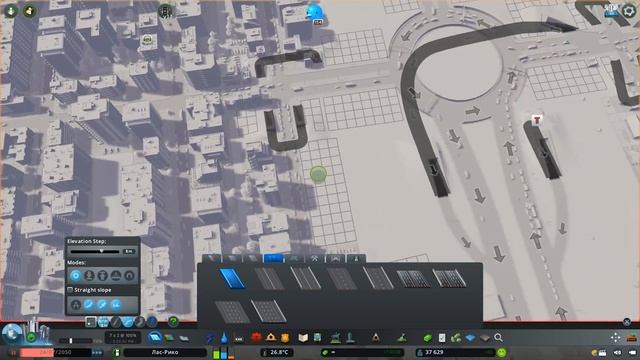Select the second (Ground) mode icon

coord(89,276)
